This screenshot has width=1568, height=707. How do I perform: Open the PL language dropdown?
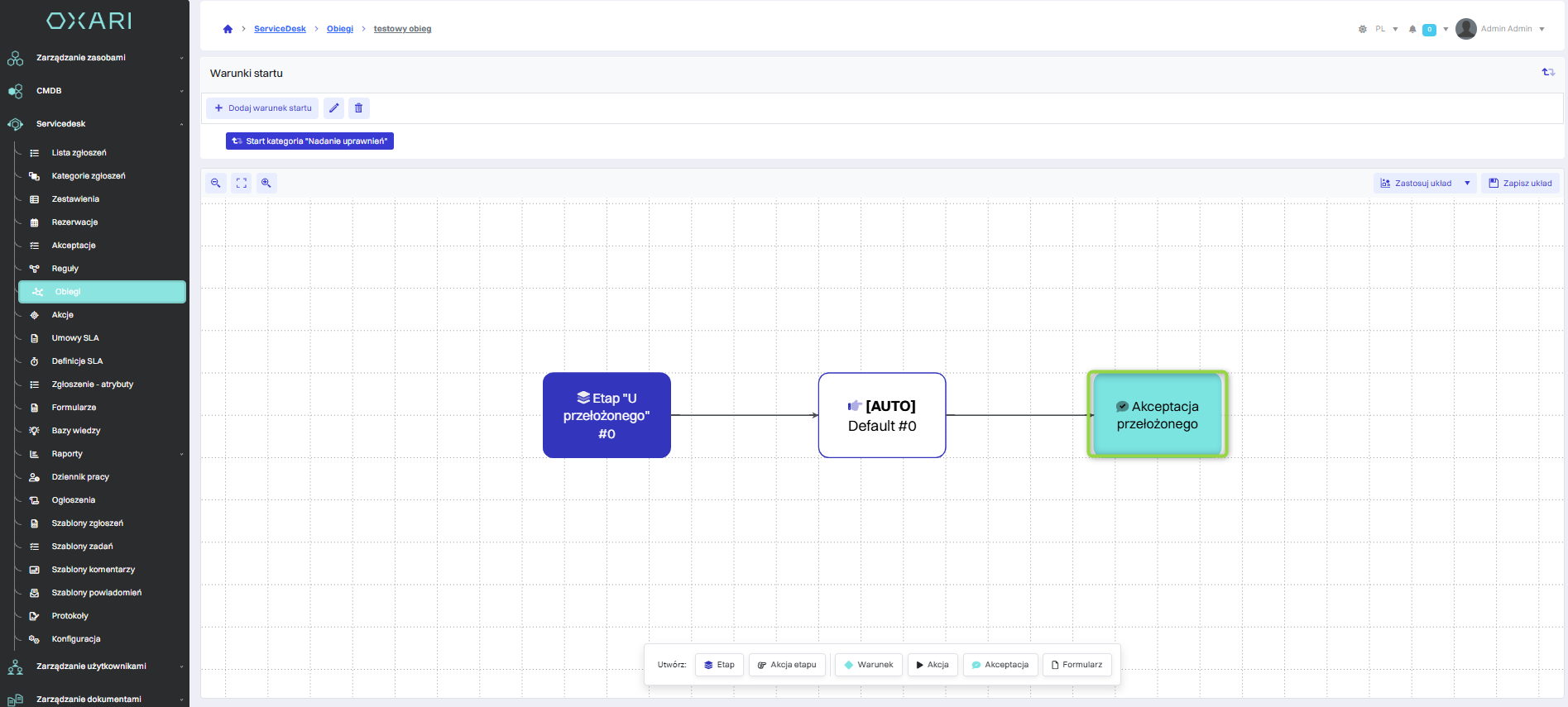(x=1386, y=29)
